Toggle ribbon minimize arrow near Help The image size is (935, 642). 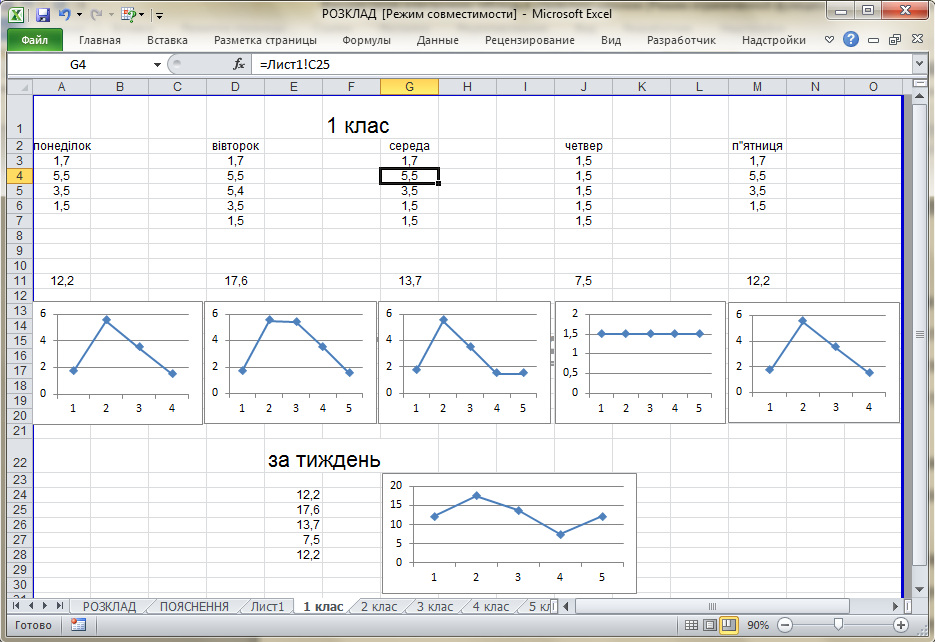(829, 39)
